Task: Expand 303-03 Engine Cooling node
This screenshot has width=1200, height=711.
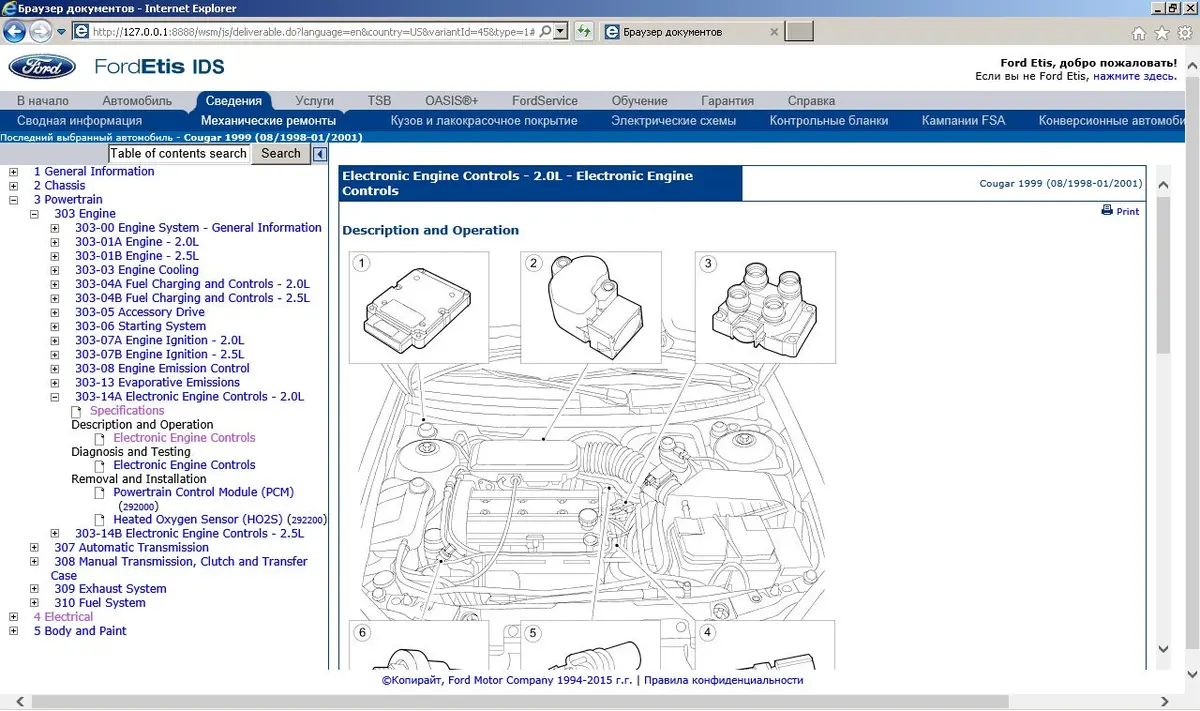Action: [x=55, y=270]
